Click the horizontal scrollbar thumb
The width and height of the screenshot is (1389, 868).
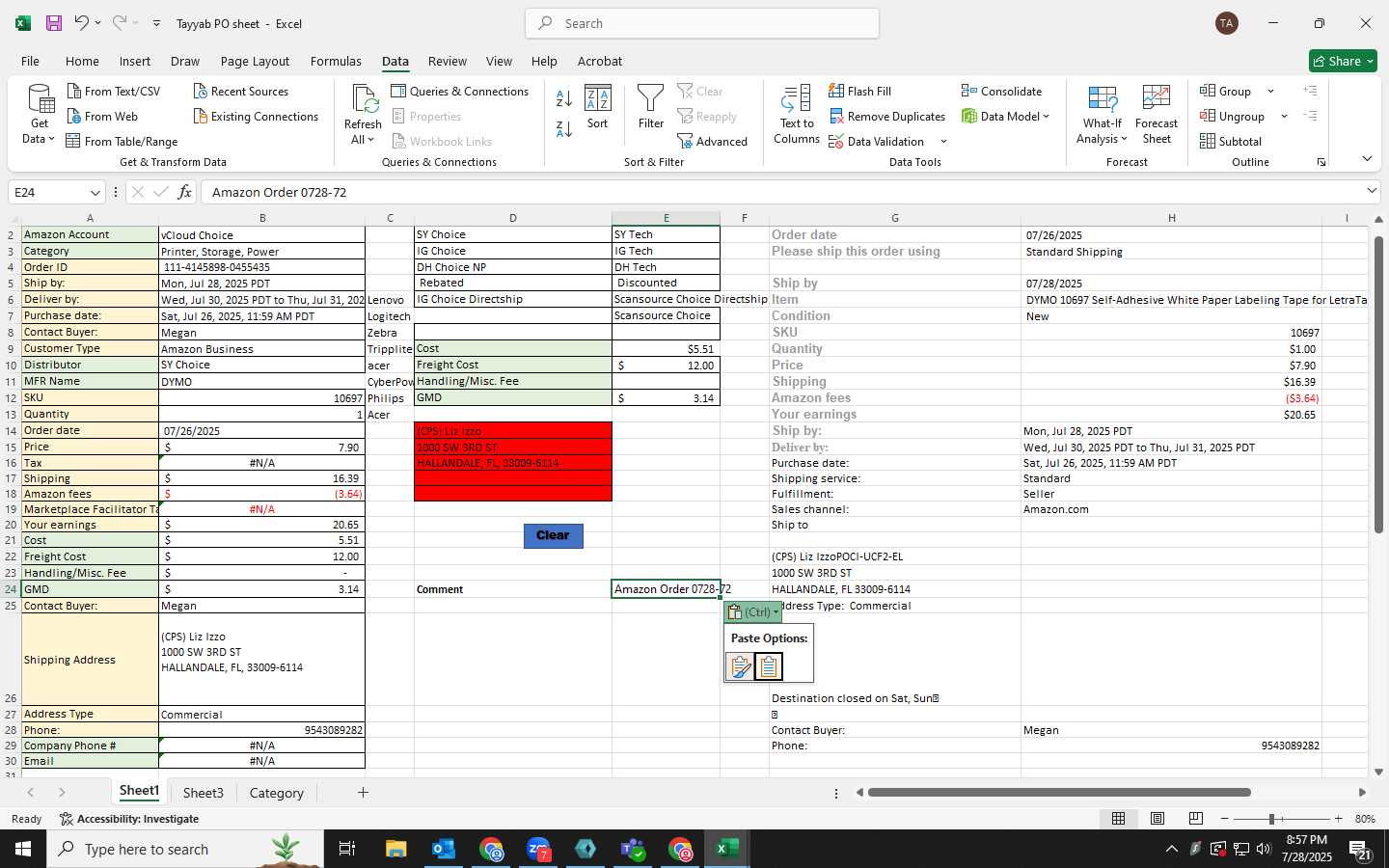(1059, 793)
